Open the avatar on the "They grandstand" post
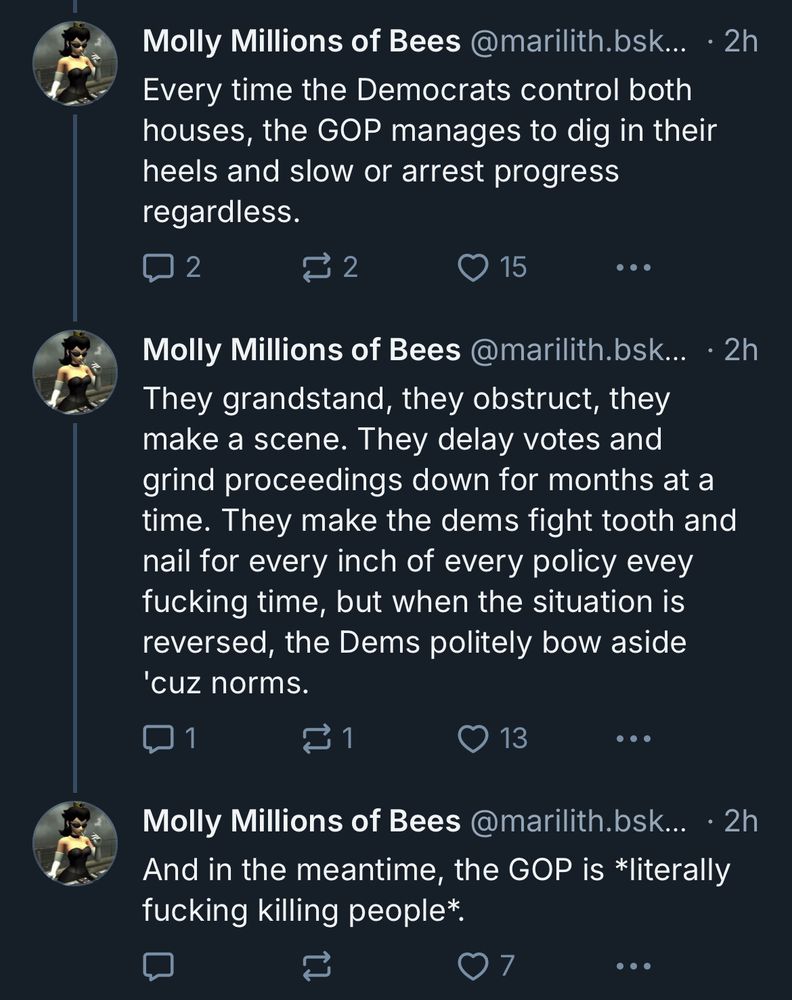Viewport: 792px width, 1000px height. [75, 372]
